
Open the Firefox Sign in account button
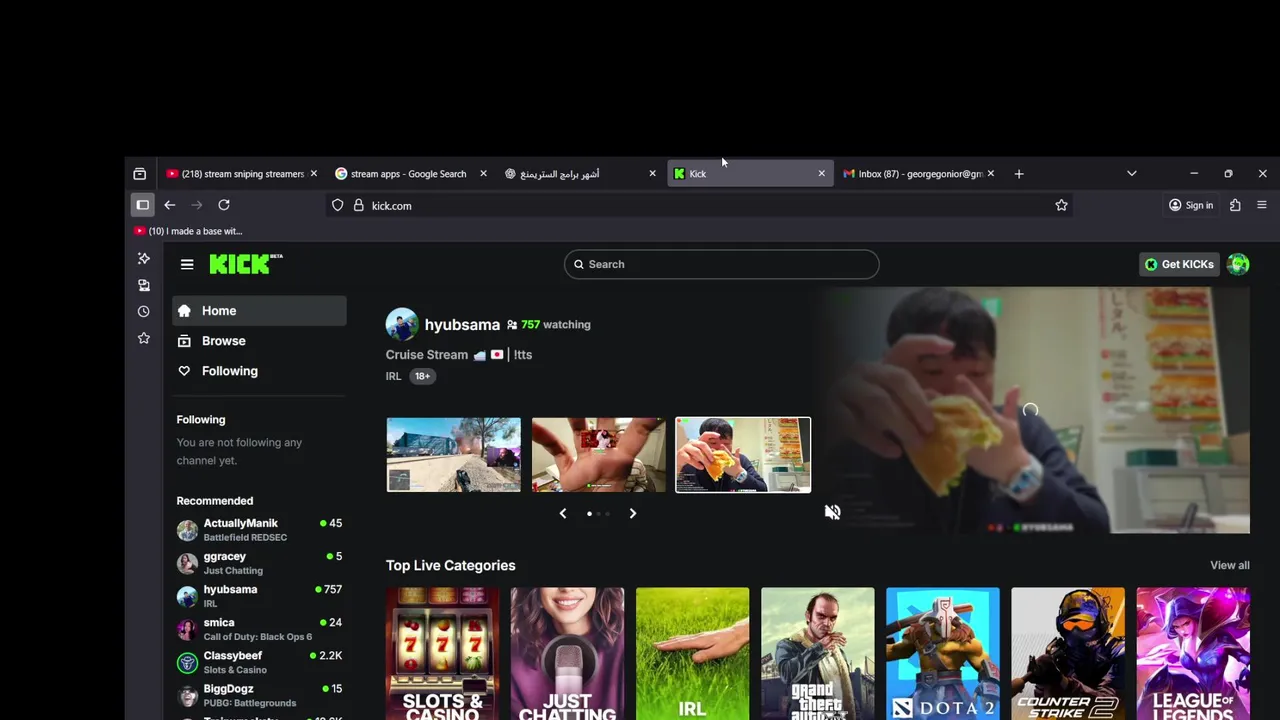coord(1191,205)
